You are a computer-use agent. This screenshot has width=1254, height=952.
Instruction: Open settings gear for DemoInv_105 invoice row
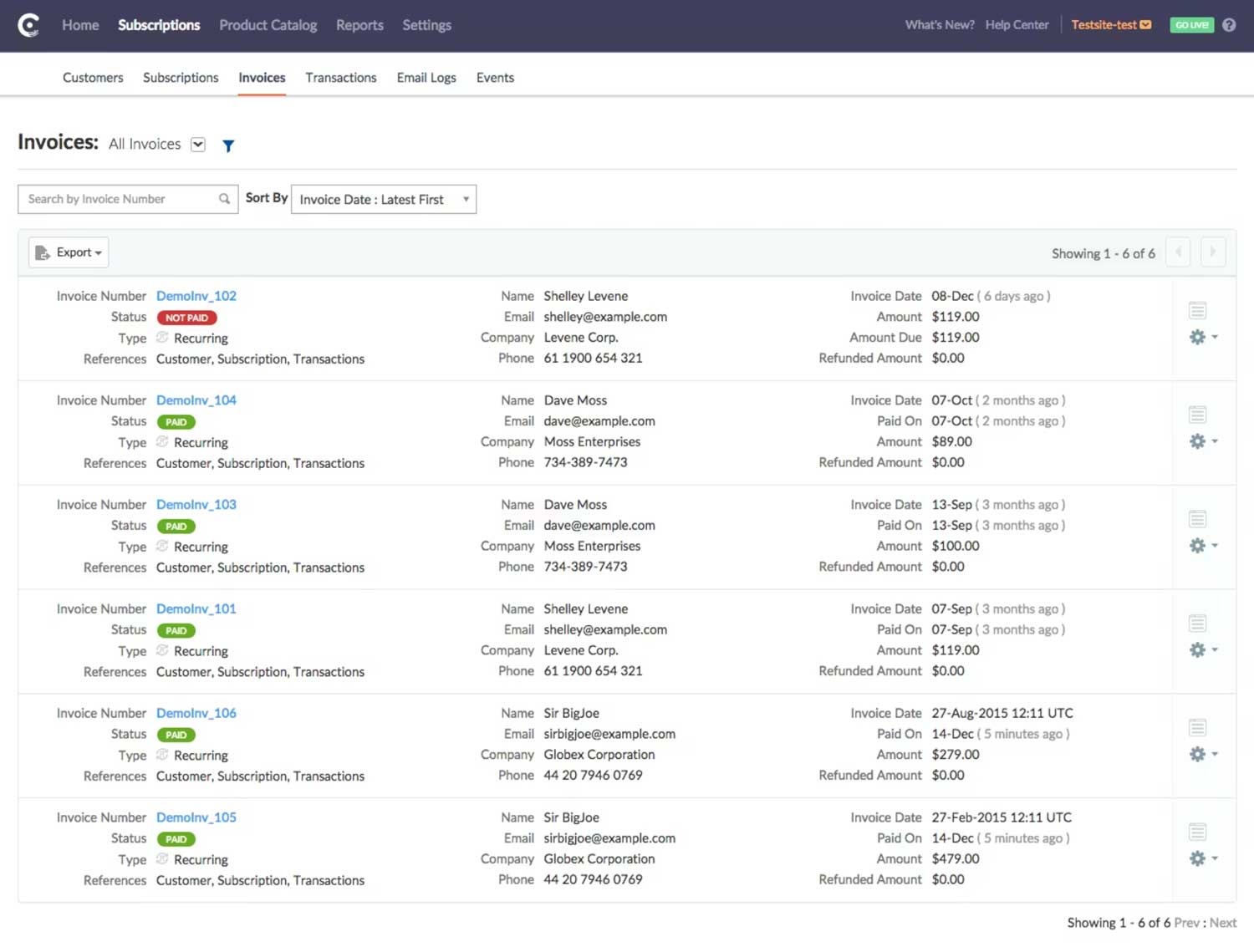[x=1198, y=858]
